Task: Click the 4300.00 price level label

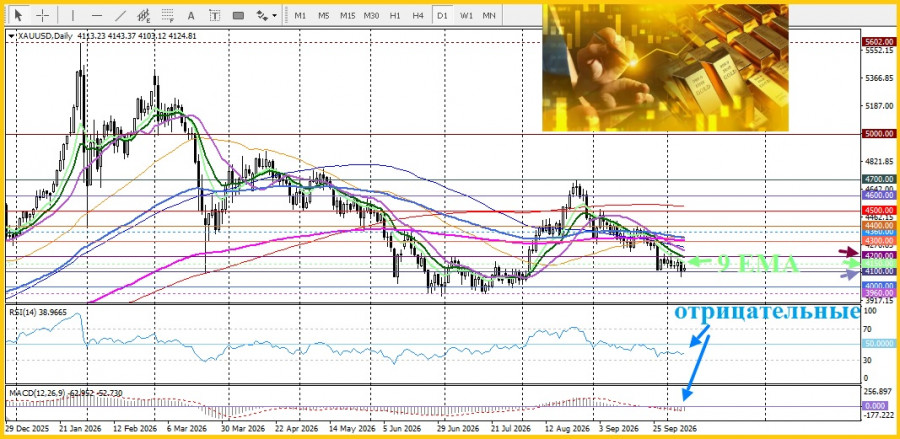Action: [879, 241]
